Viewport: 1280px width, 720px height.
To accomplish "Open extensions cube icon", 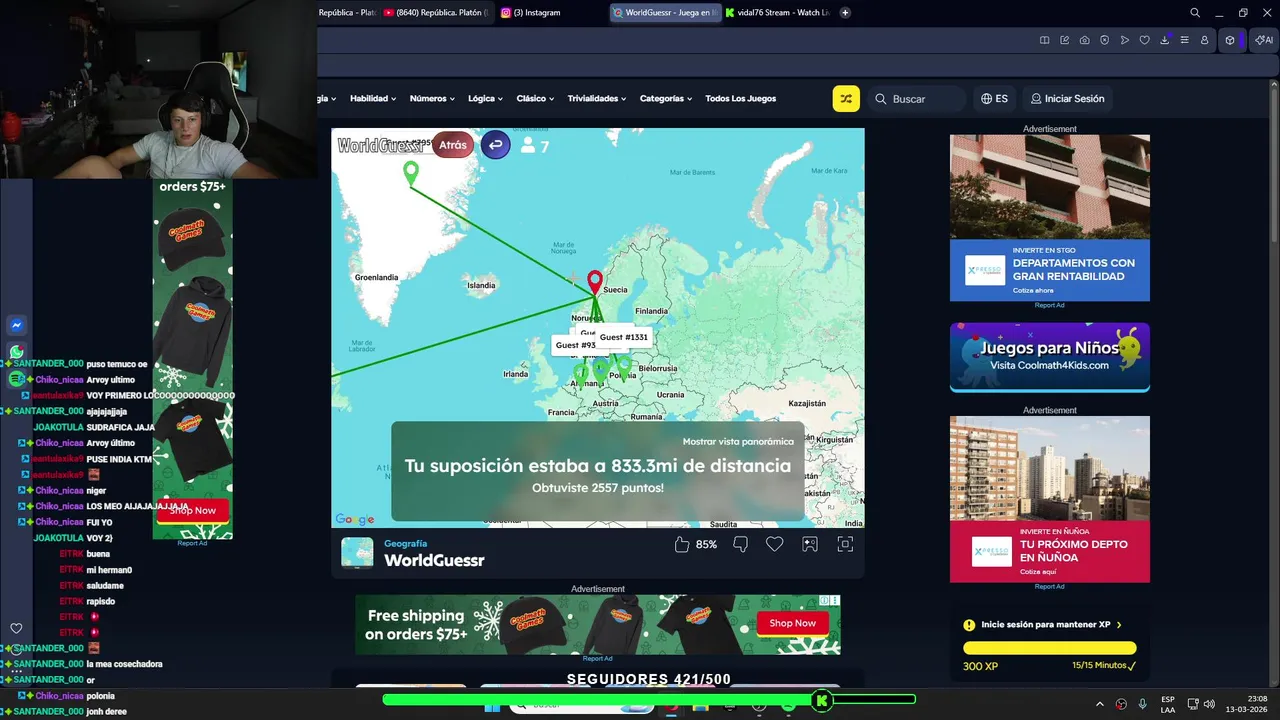I will click(1230, 40).
